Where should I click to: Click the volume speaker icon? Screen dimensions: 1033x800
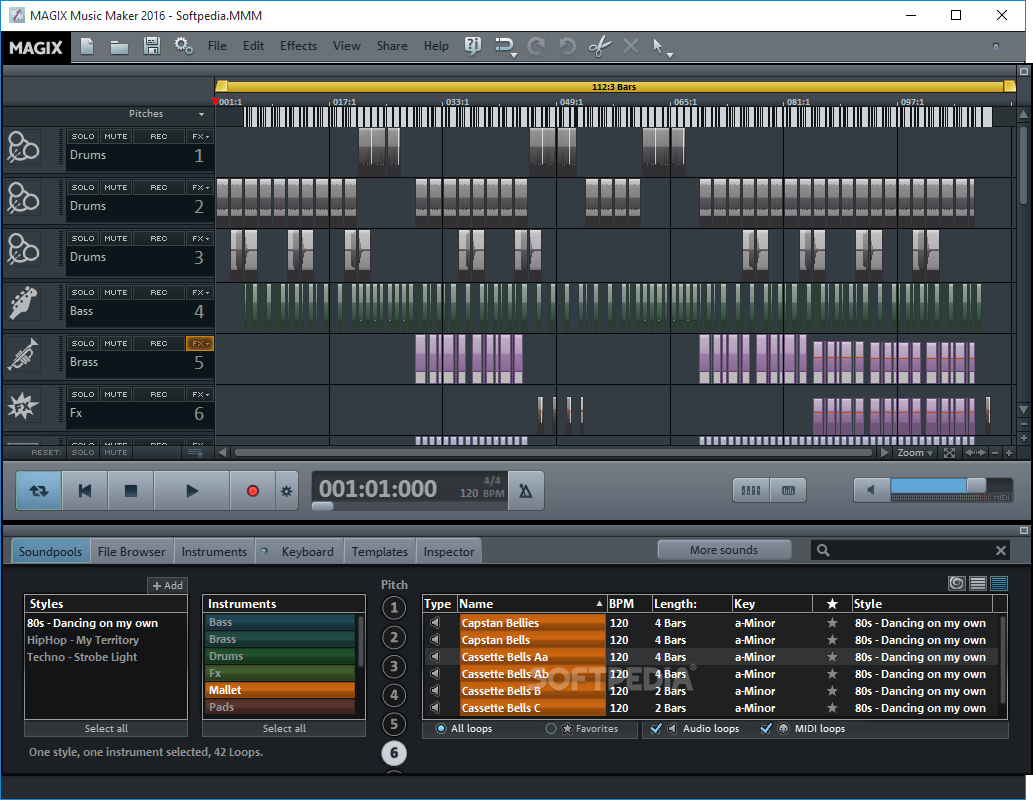[x=871, y=490]
